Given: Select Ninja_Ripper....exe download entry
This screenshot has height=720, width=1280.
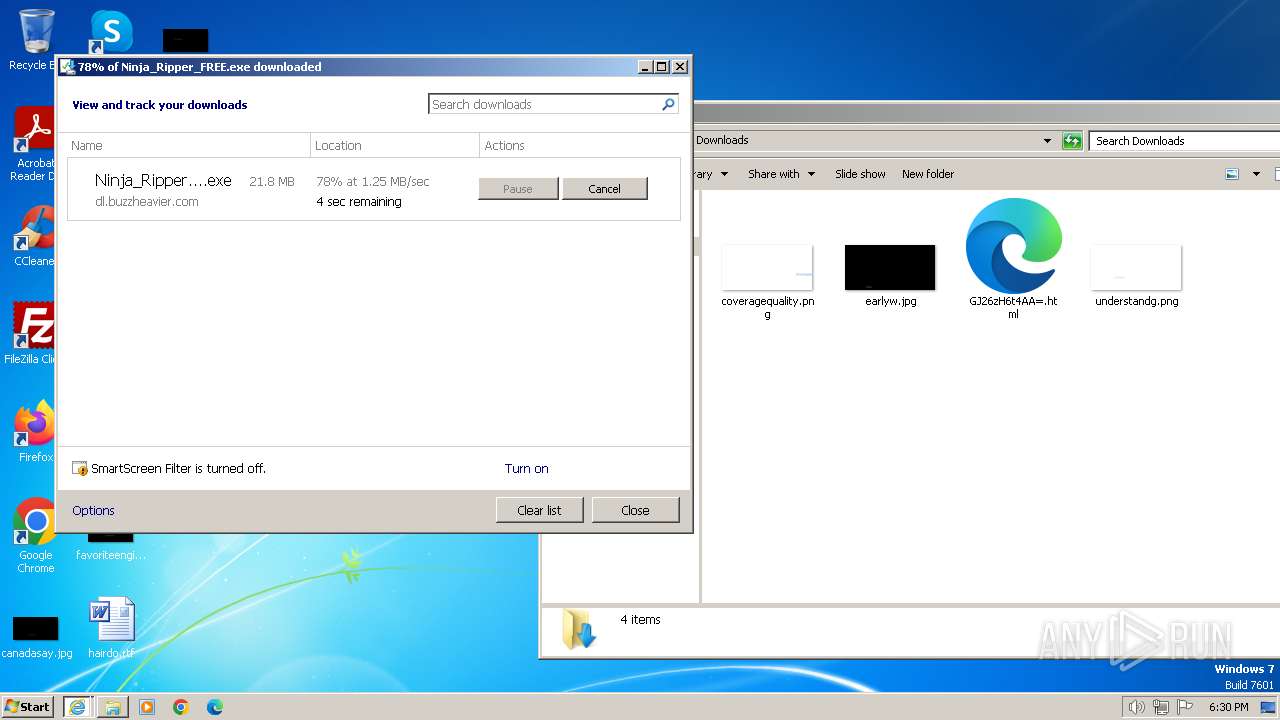Looking at the screenshot, I should click(374, 189).
